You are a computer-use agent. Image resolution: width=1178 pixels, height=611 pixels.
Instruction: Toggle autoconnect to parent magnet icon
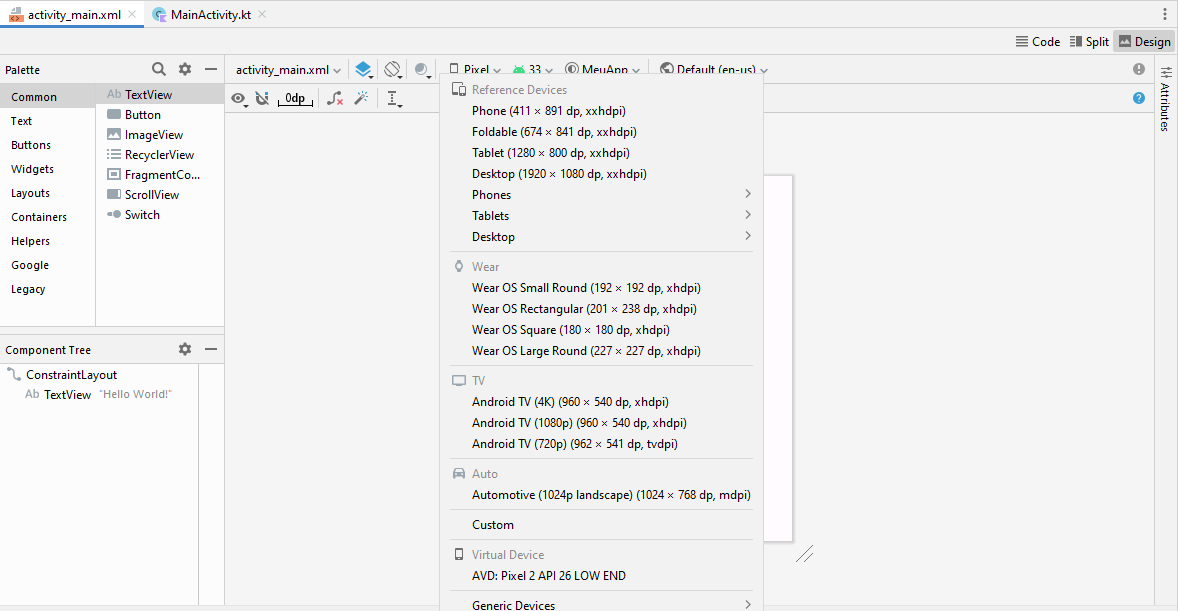(262, 98)
